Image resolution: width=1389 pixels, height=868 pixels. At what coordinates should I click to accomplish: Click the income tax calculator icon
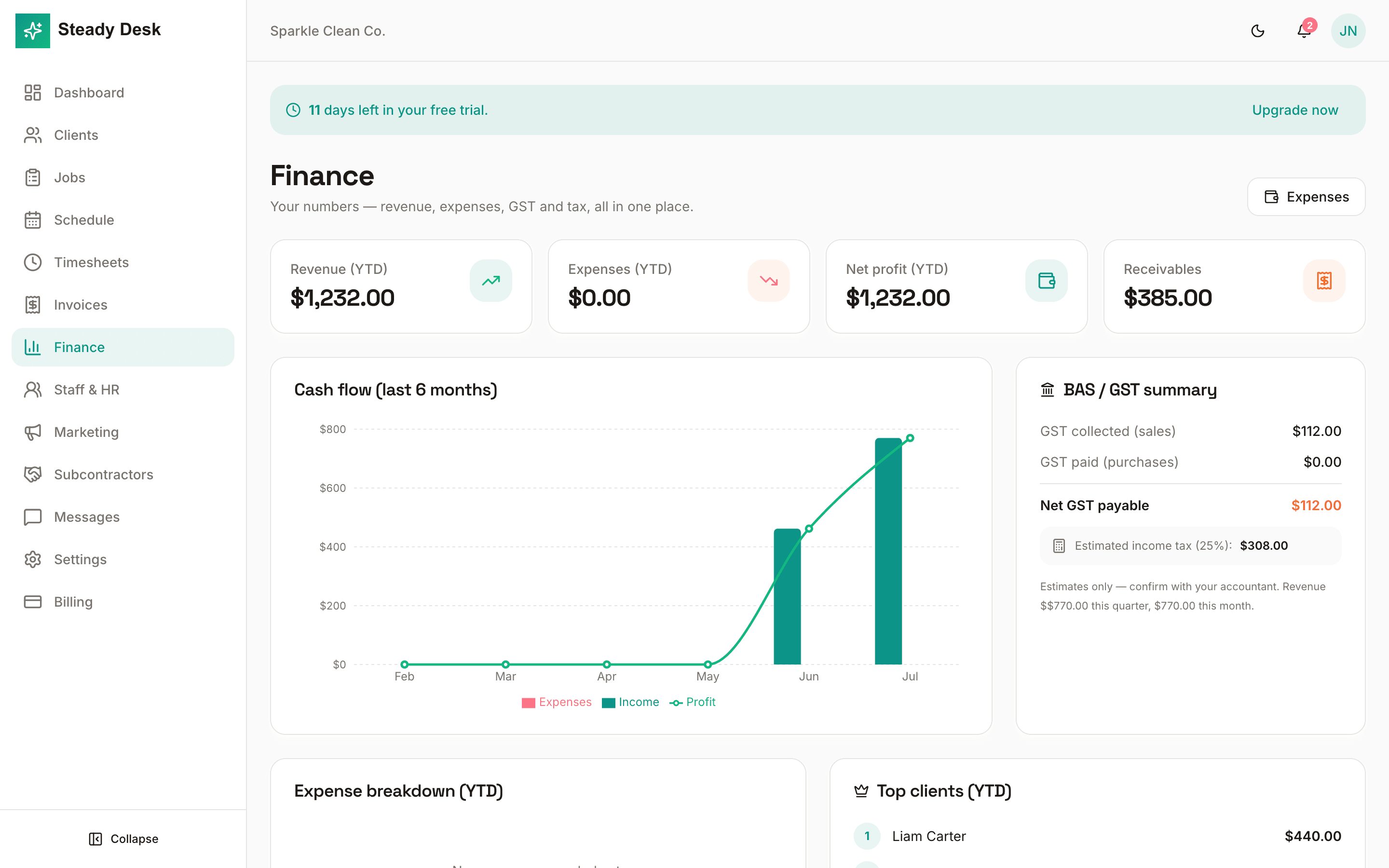pos(1059,546)
